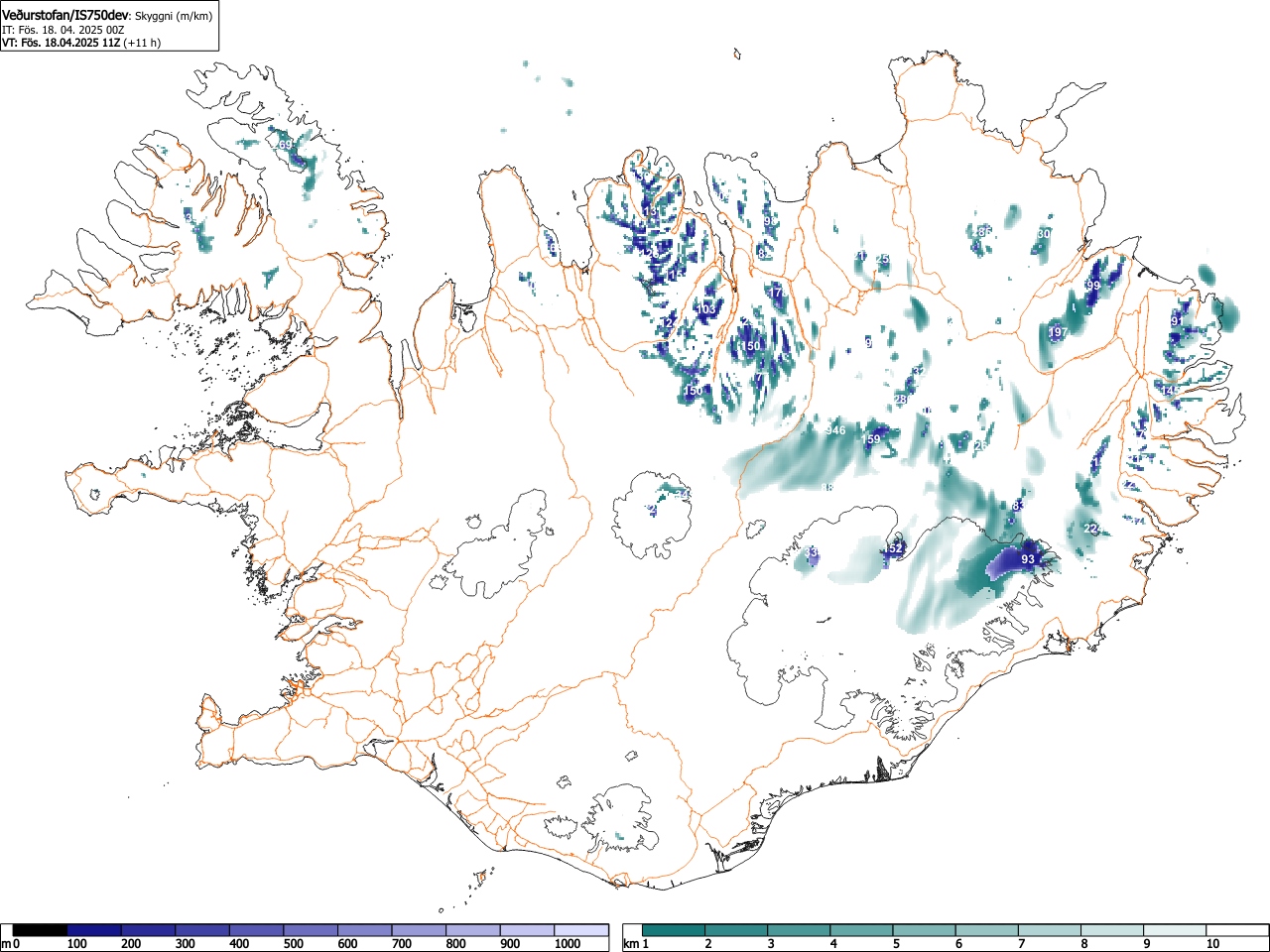Click the 'IT: Fös. 18. 04. 2025 00Z' line
This screenshot has width=1270, height=952.
click(x=63, y=30)
